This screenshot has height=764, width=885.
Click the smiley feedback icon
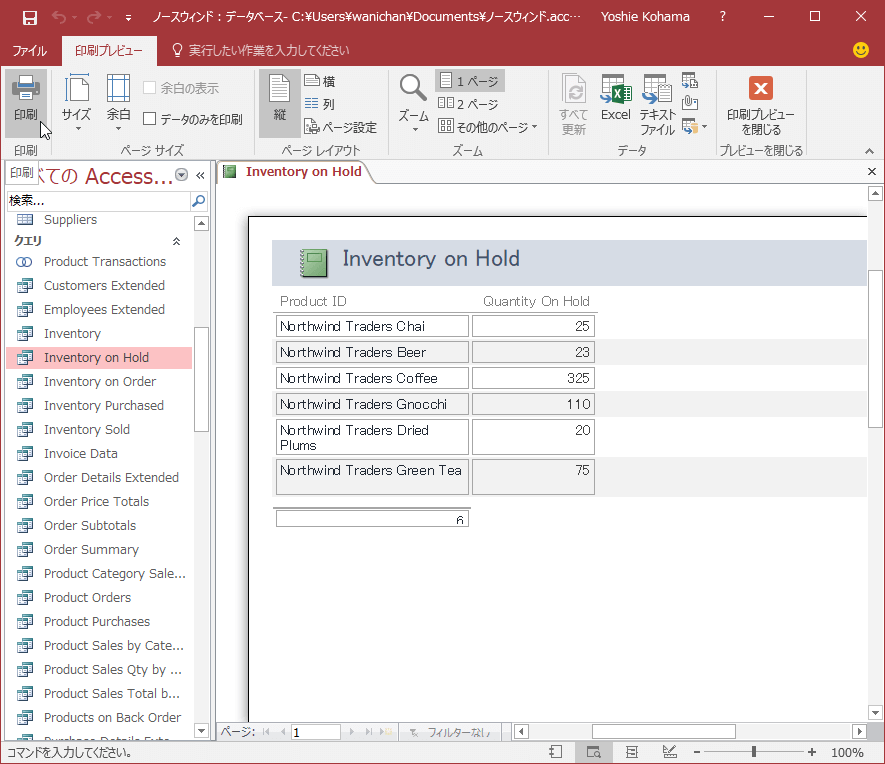(861, 50)
